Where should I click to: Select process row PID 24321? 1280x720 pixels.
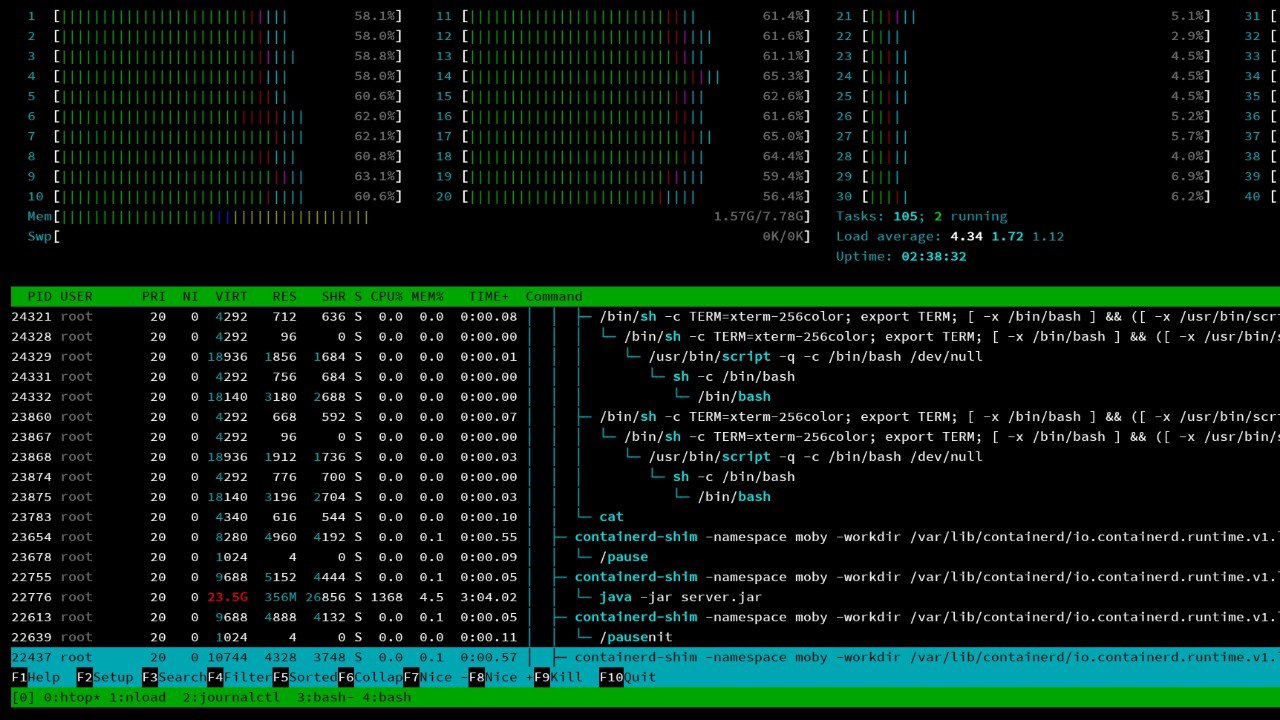coord(645,317)
